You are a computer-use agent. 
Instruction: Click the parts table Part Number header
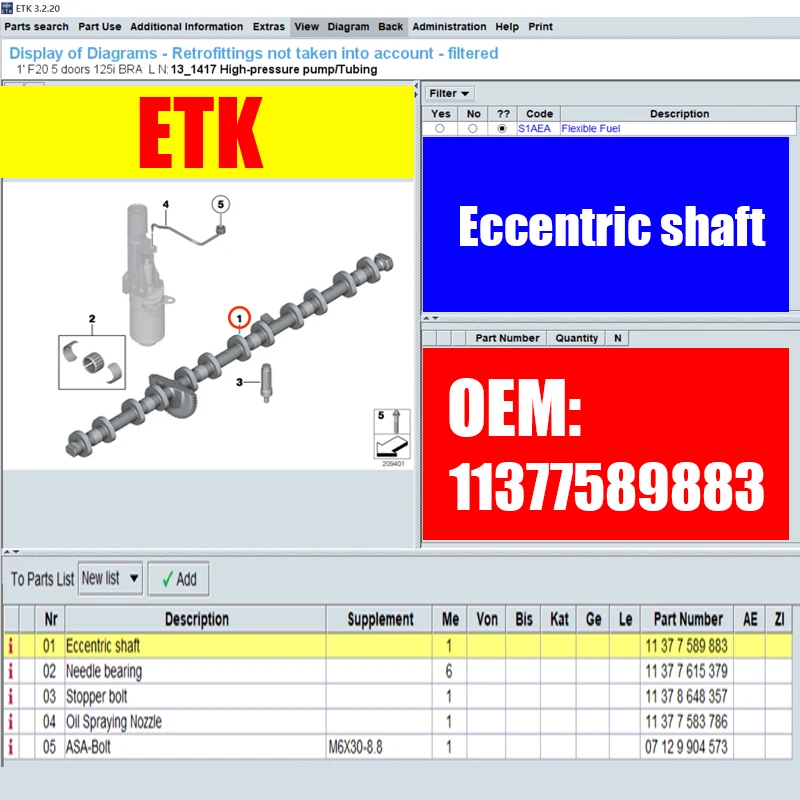coord(687,619)
